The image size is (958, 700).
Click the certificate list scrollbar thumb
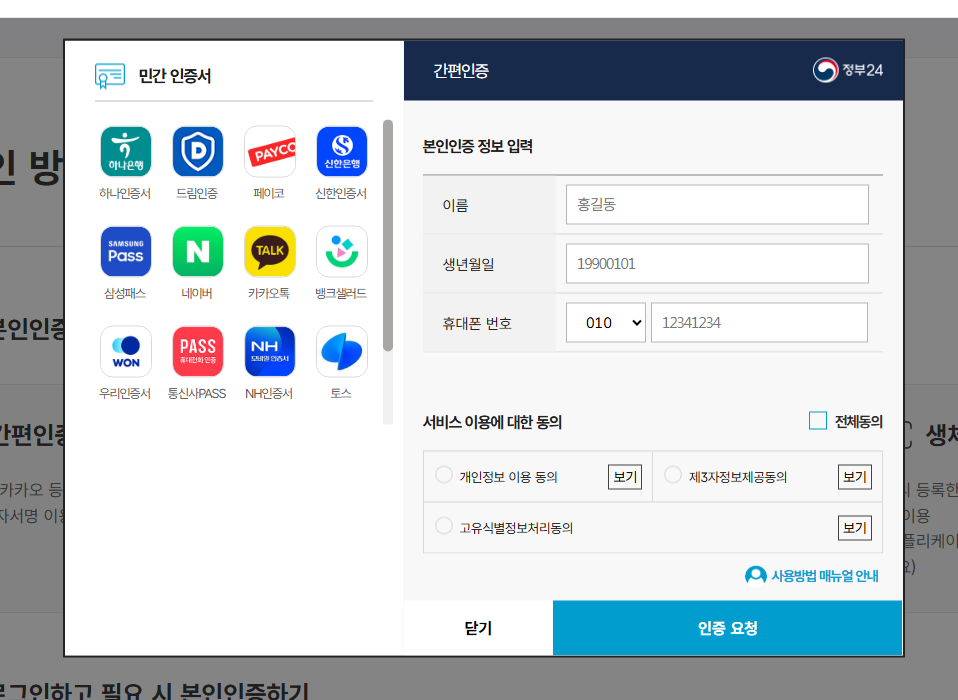click(x=388, y=236)
